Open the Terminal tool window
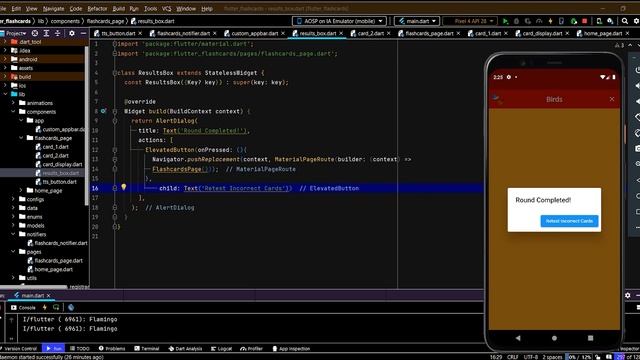640x360 pixels. click(x=147, y=349)
